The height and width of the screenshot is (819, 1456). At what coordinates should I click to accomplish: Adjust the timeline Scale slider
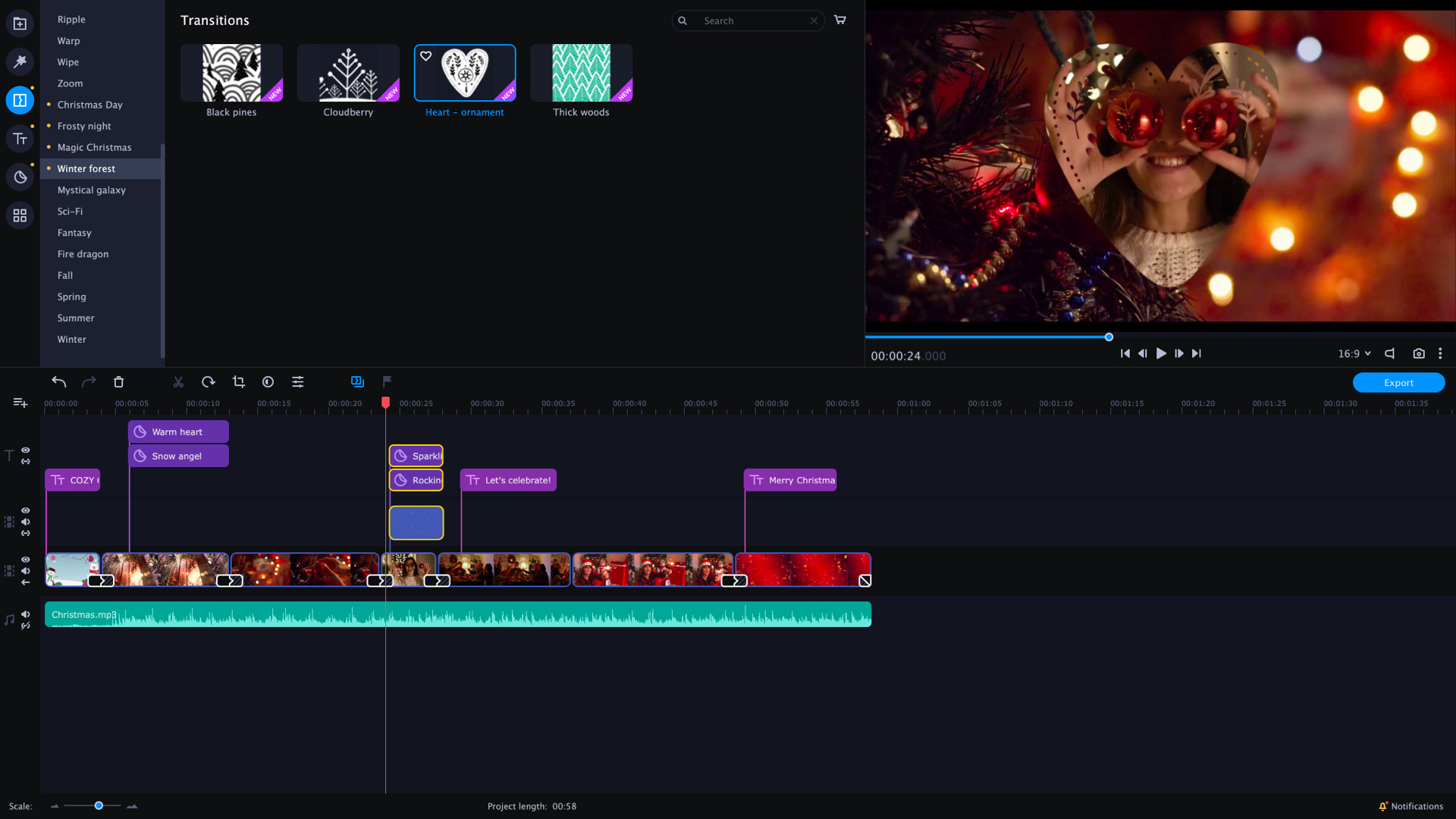[97, 806]
